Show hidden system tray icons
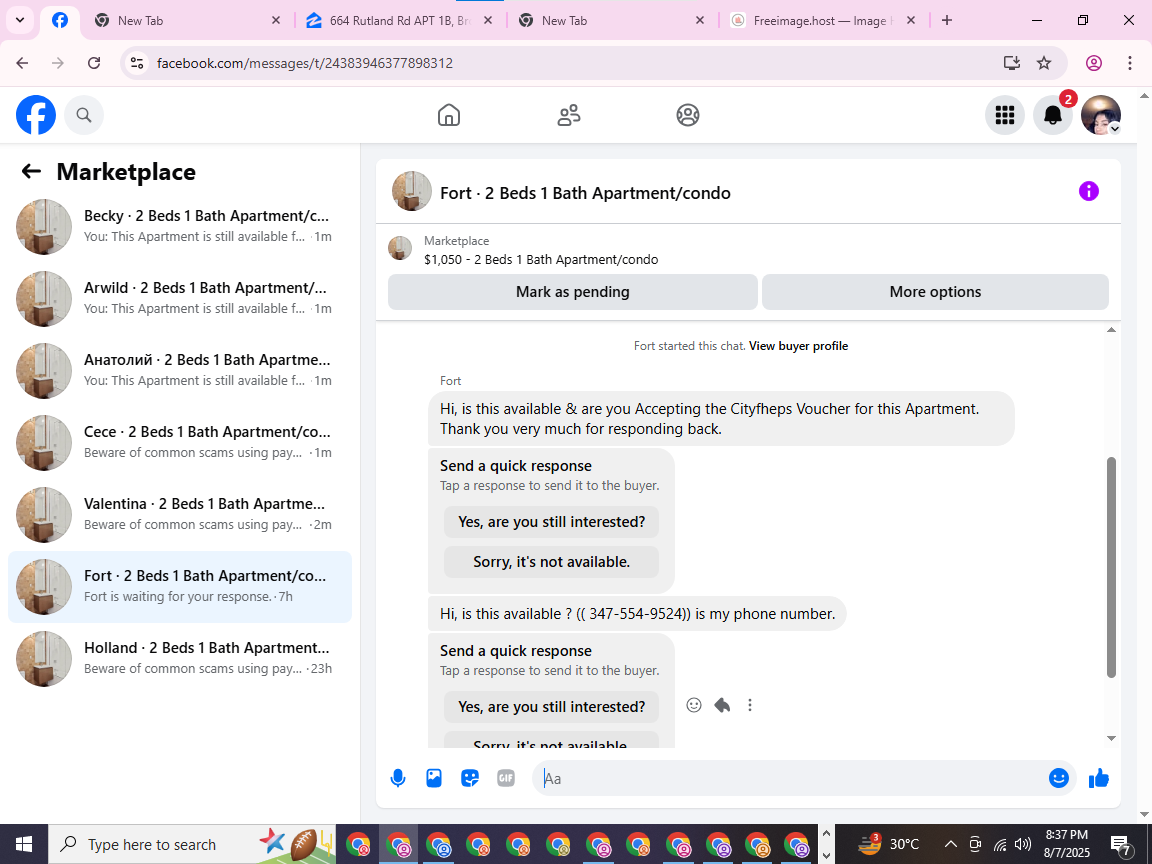Screen dimensions: 1152x864 click(950, 844)
